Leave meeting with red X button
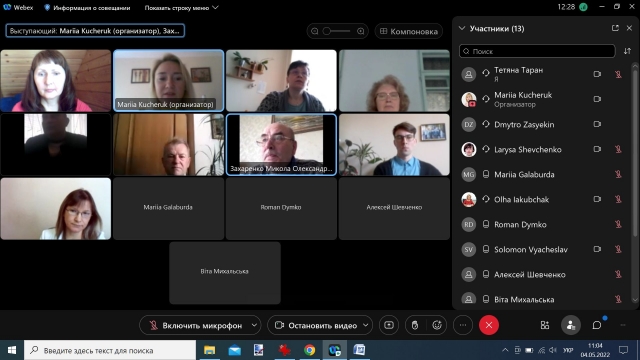 (489, 325)
